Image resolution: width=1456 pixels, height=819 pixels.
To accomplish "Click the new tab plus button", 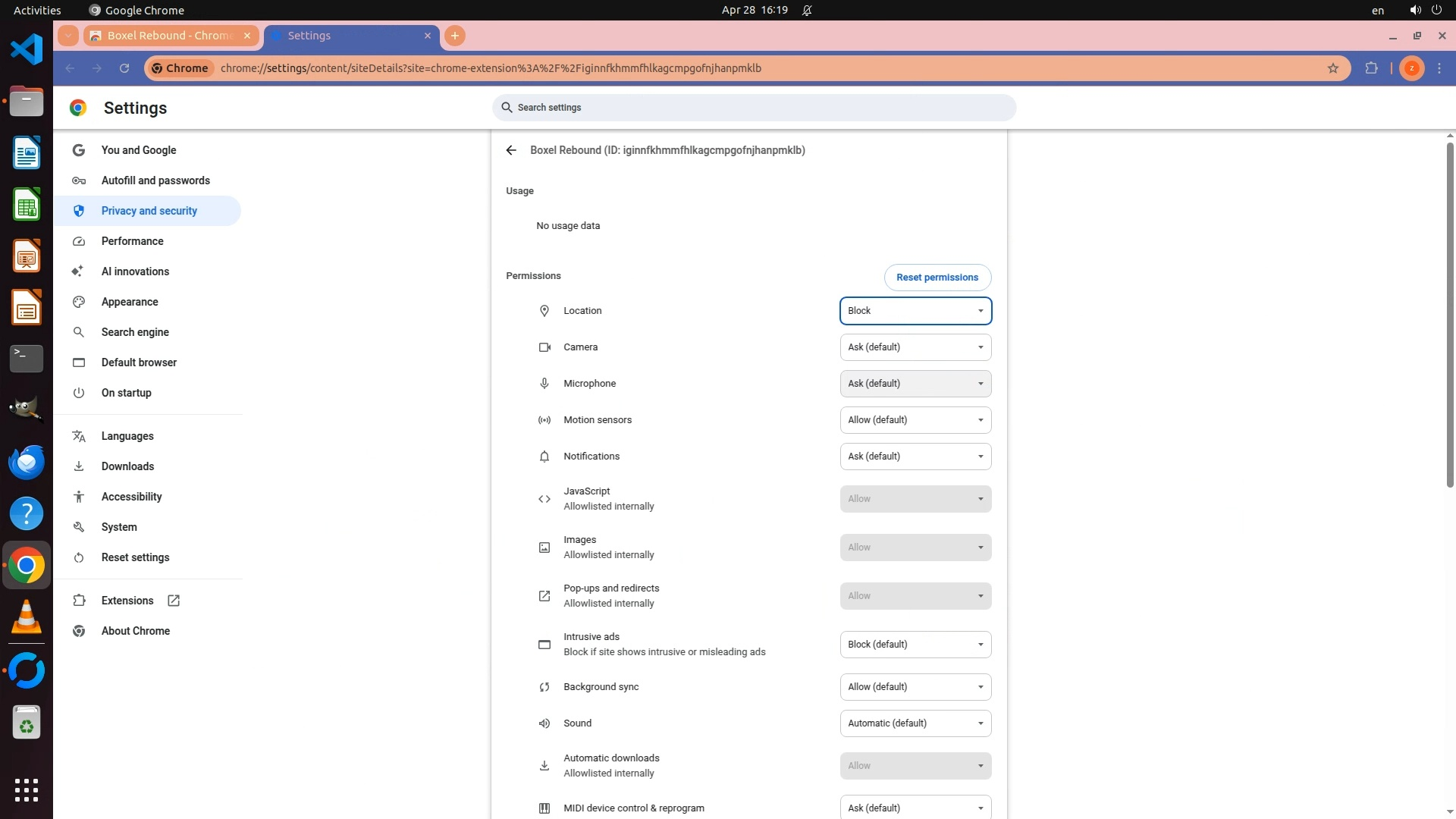I will pyautogui.click(x=455, y=36).
